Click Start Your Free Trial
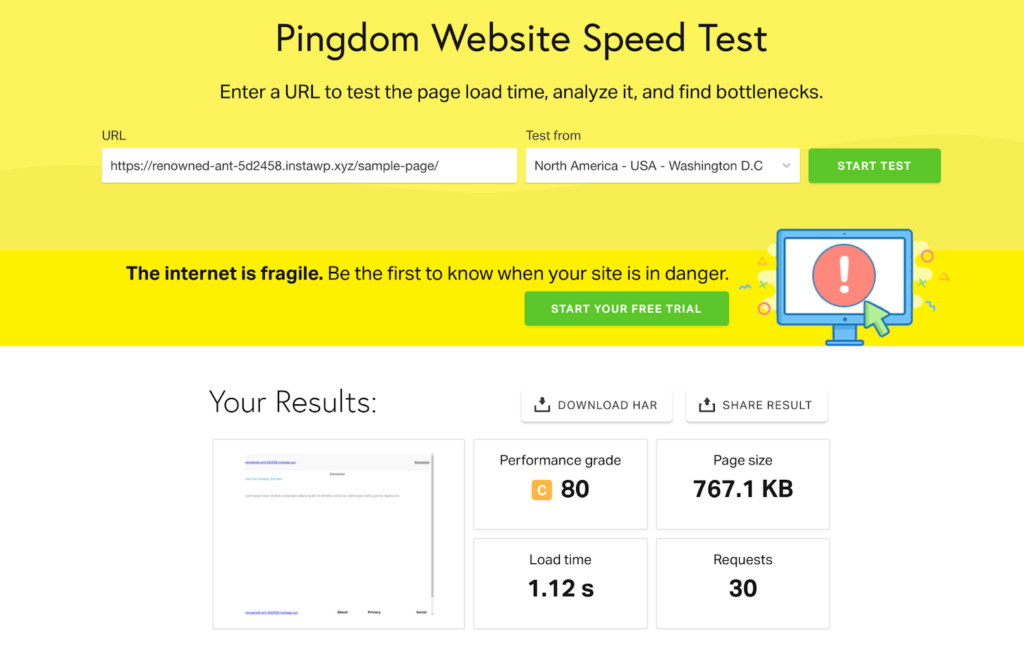This screenshot has height=669, width=1024. (626, 309)
